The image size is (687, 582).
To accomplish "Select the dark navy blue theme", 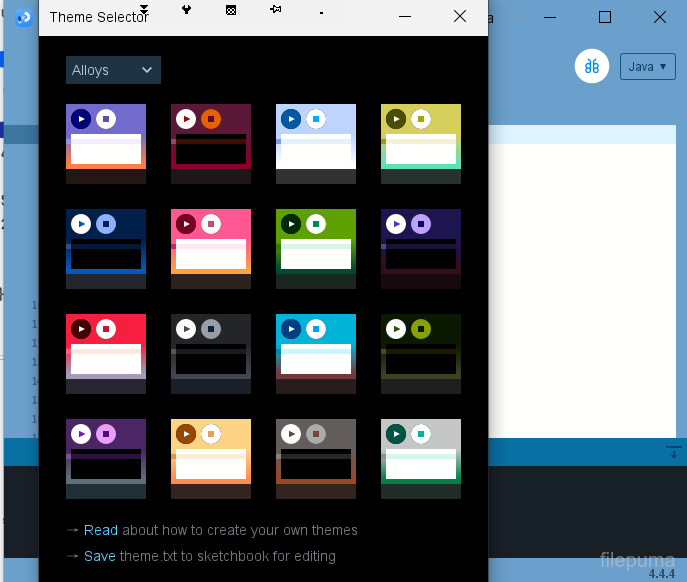I will pos(106,249).
